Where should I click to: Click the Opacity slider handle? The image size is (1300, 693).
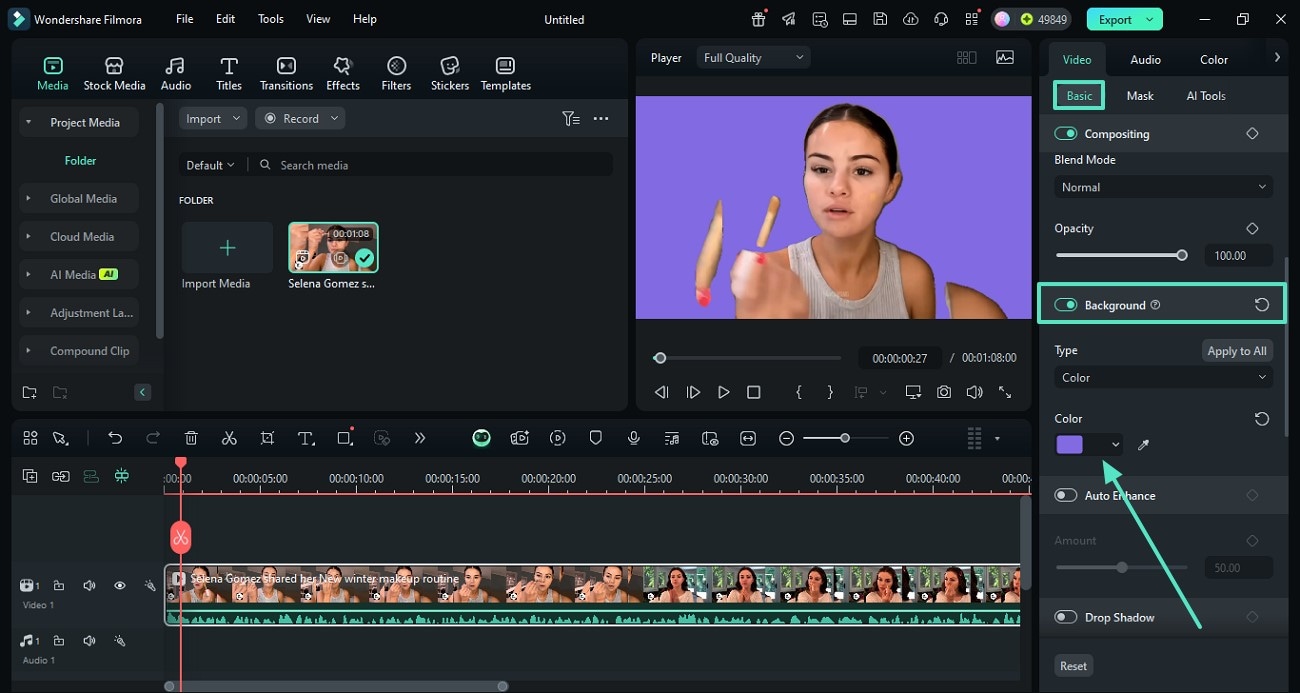(x=1182, y=255)
